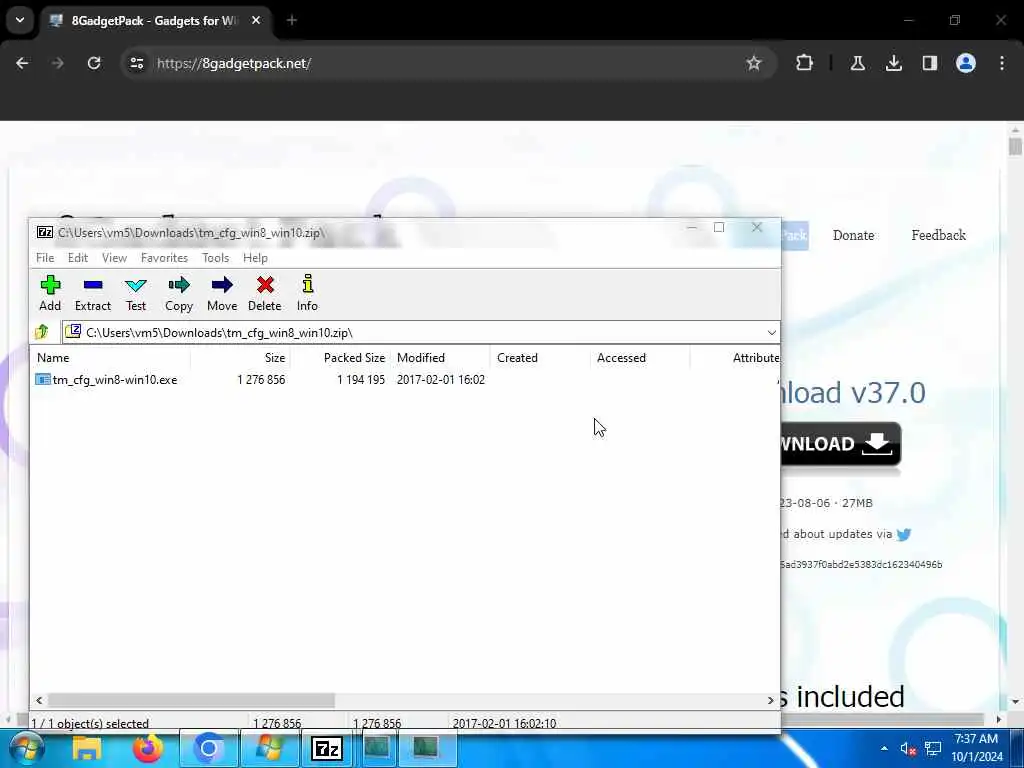Expand the archive path dropdown
1024x768 pixels.
point(771,332)
